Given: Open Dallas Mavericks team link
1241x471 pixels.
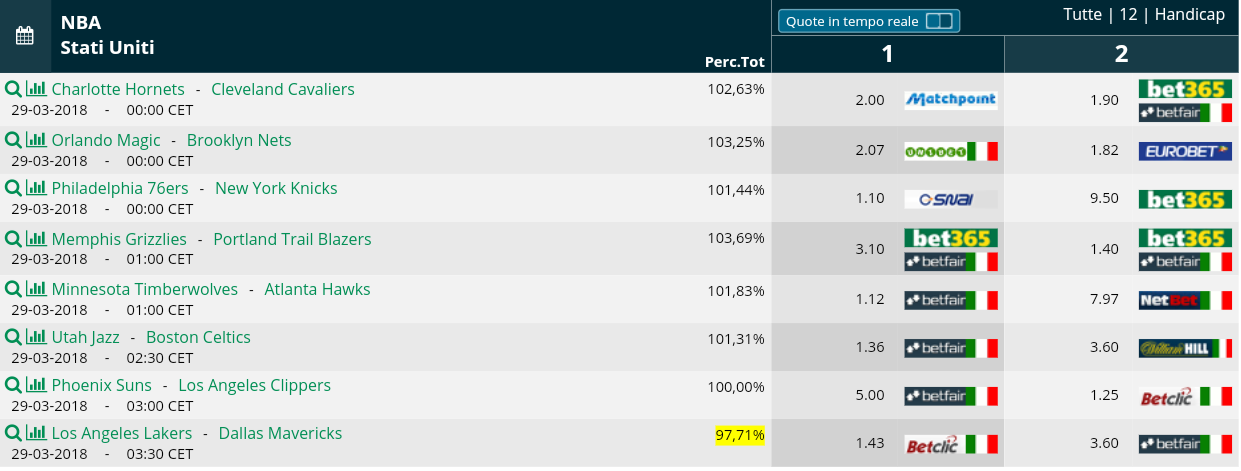Looking at the screenshot, I should coord(280,433).
